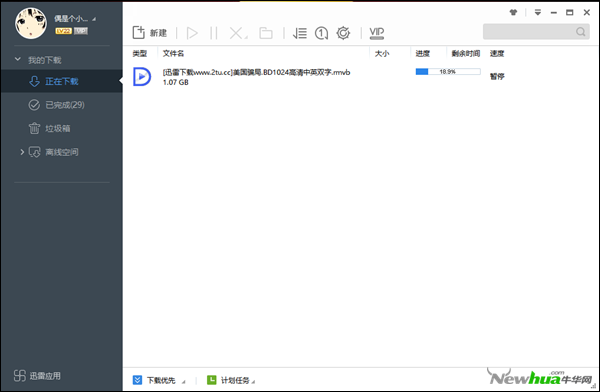Image resolution: width=600 pixels, height=392 pixels.
Task: Sort by the 进度 column header
Action: tap(422, 54)
